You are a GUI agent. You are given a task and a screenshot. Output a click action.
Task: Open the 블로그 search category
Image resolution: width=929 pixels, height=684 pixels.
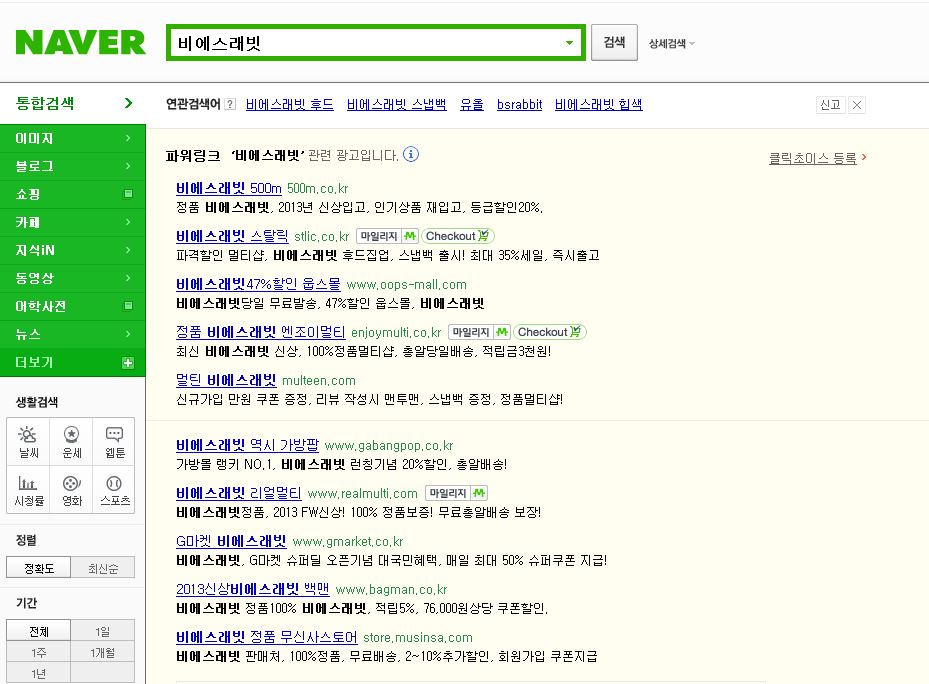pos(73,166)
